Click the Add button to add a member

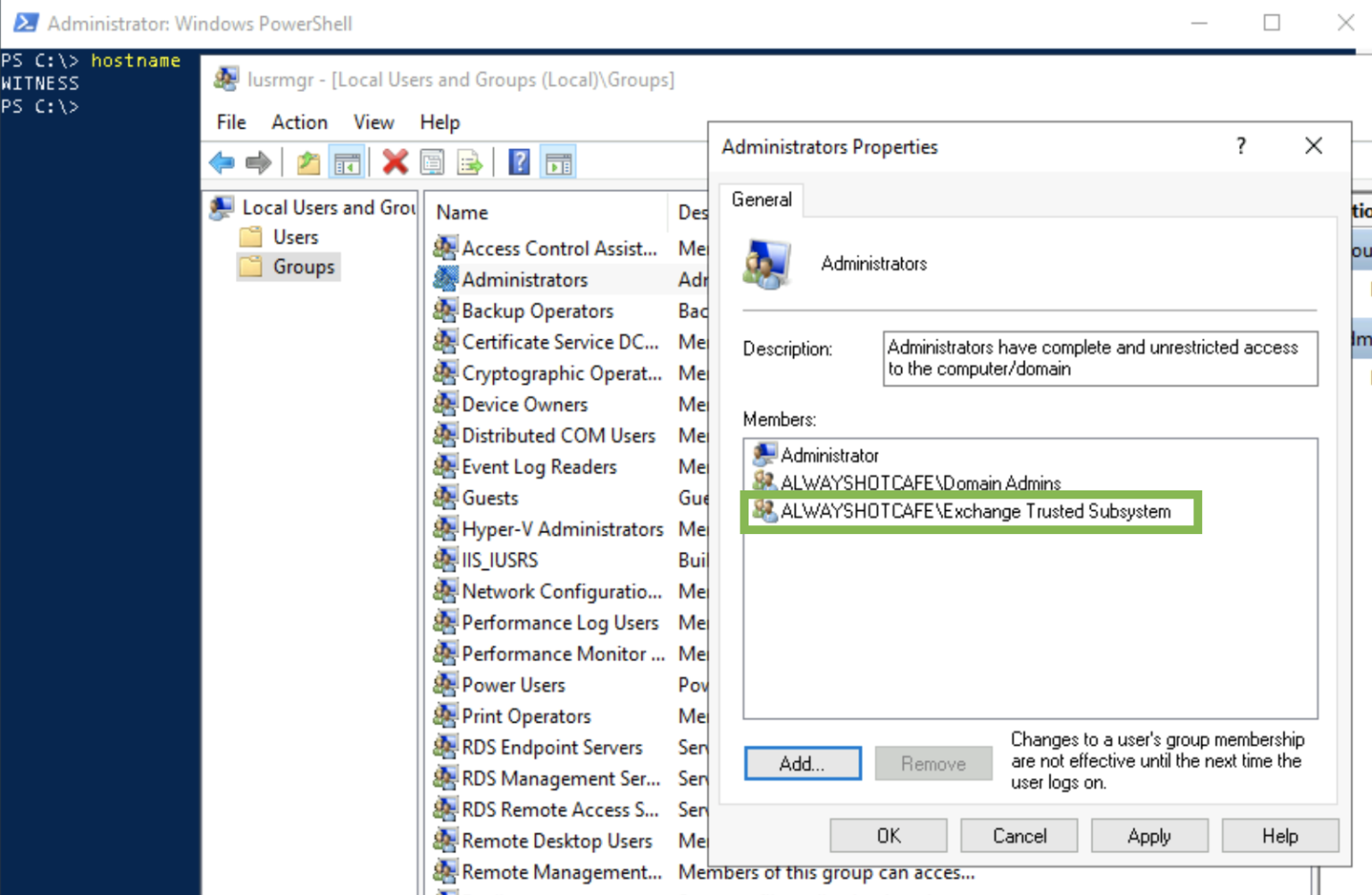tap(801, 763)
